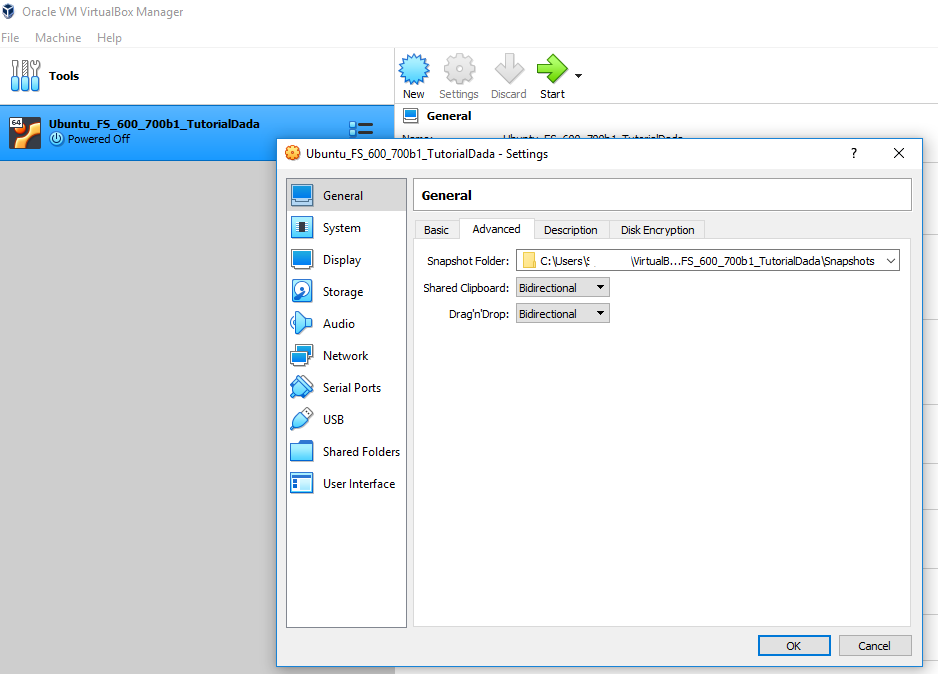The image size is (938, 674).
Task: Open the Storage settings category
Action: (342, 292)
